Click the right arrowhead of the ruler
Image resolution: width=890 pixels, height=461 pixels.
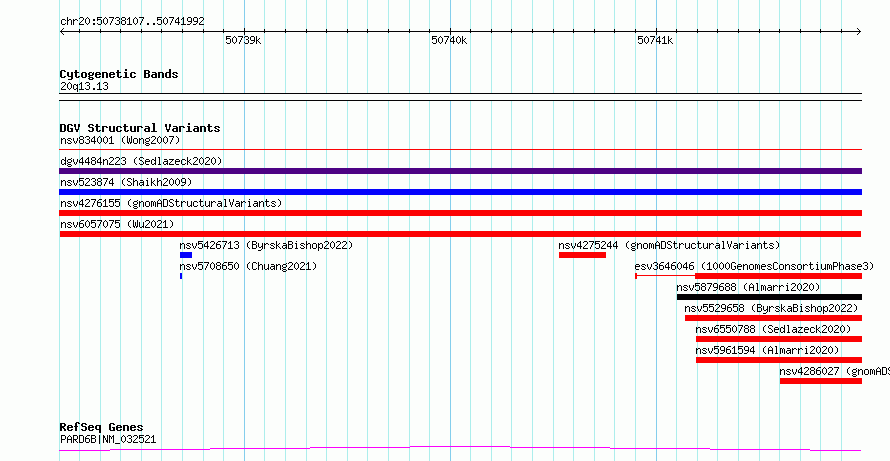click(859, 32)
